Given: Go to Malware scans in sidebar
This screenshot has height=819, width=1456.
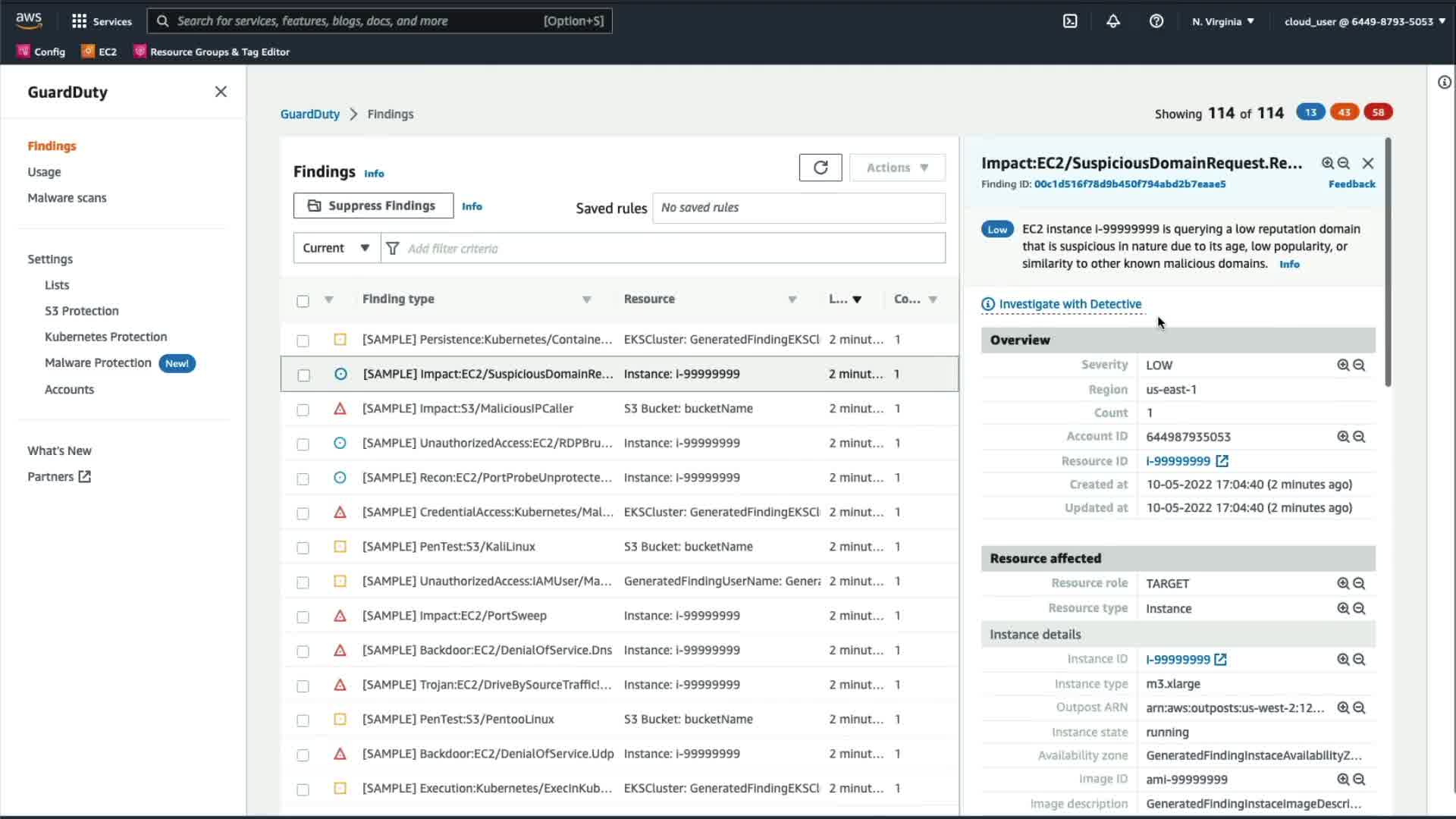Looking at the screenshot, I should [67, 198].
